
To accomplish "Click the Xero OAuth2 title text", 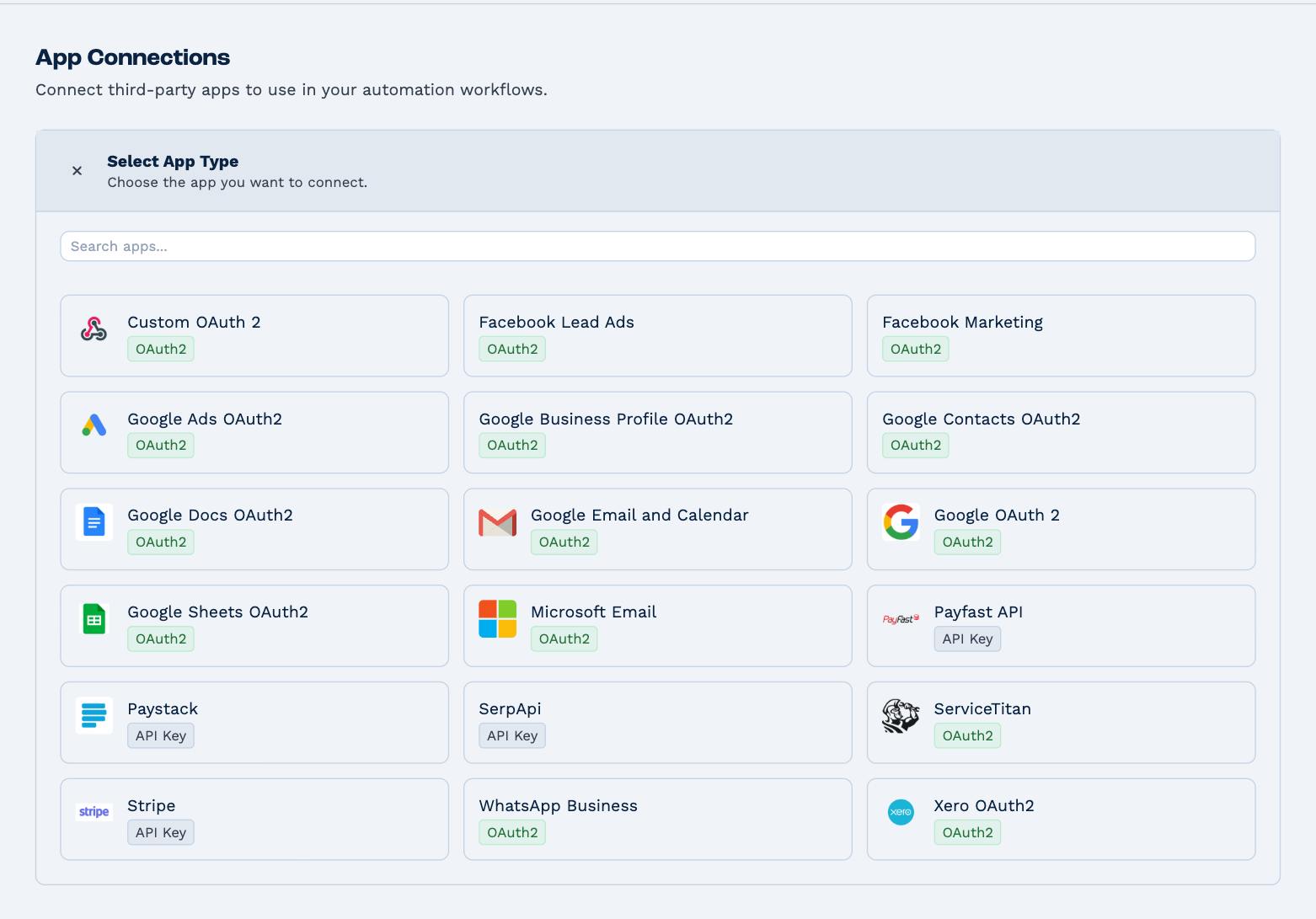I will click(x=984, y=806).
